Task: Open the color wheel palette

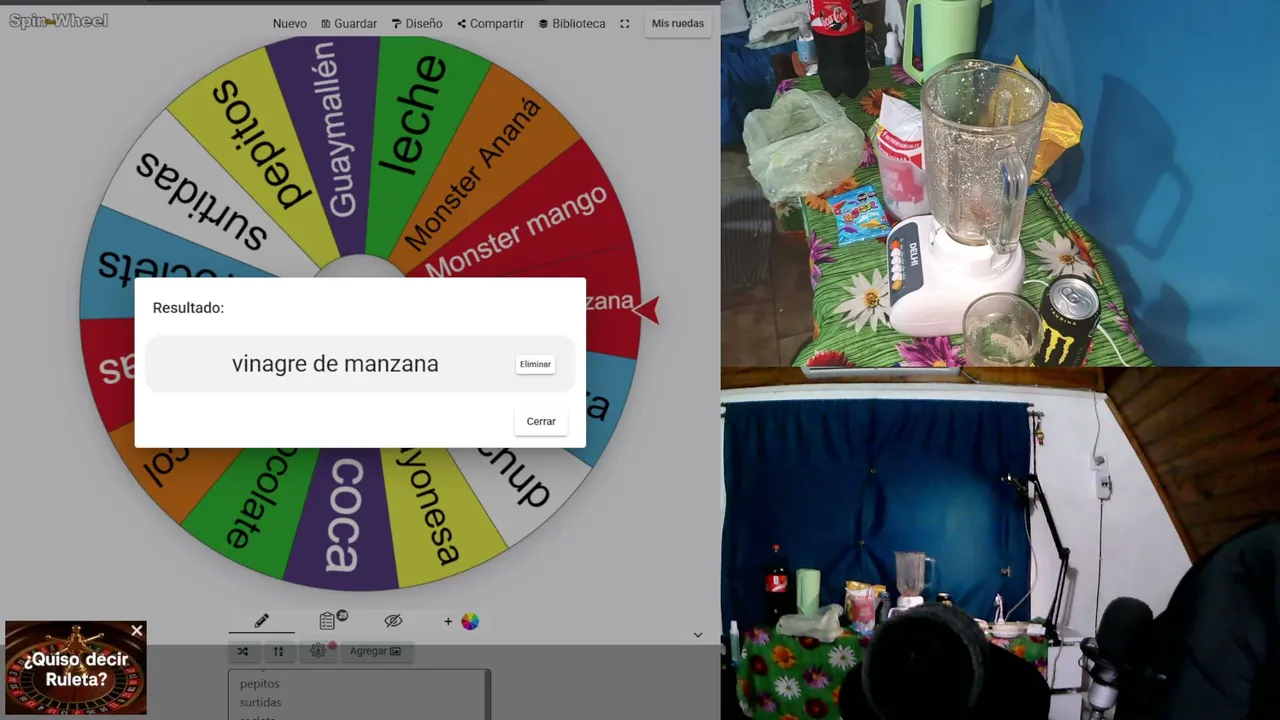Action: coord(470,621)
